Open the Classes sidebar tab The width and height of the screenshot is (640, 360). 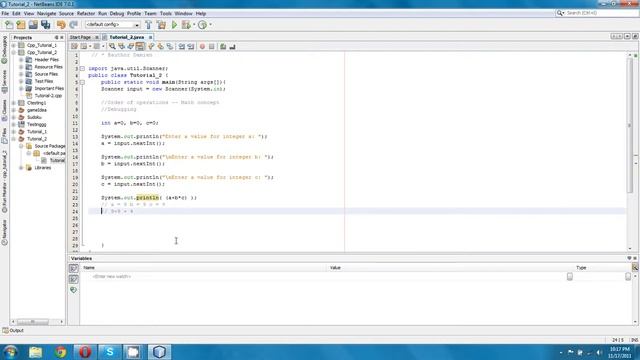coord(4,110)
